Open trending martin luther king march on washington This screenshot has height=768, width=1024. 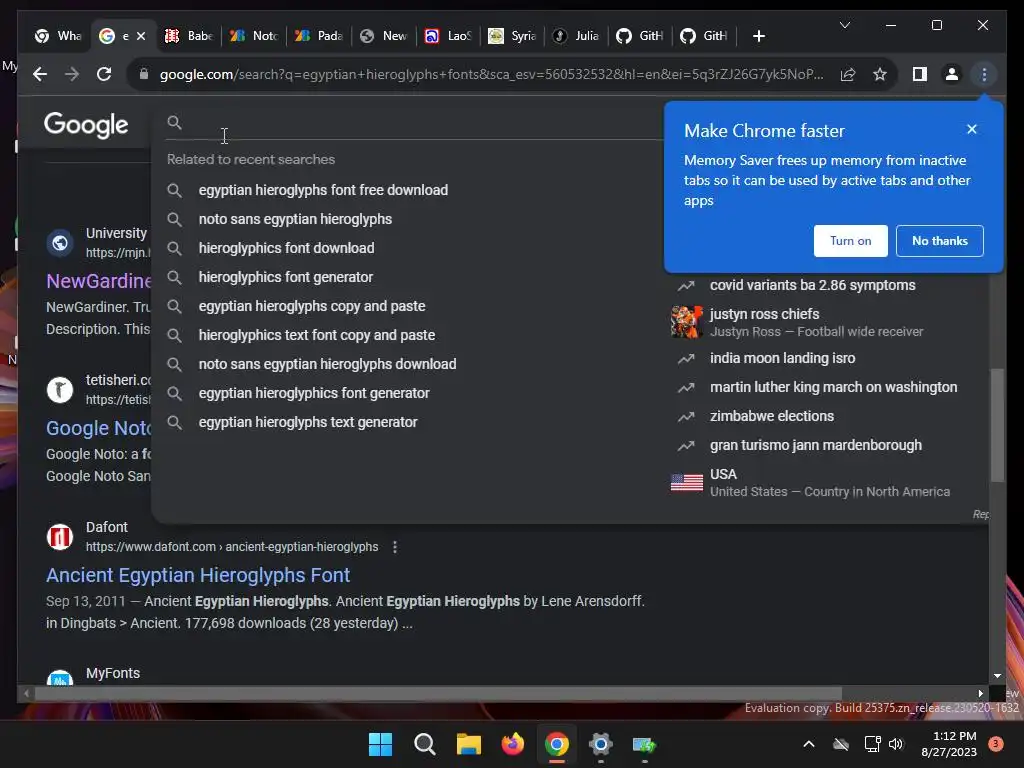point(833,387)
